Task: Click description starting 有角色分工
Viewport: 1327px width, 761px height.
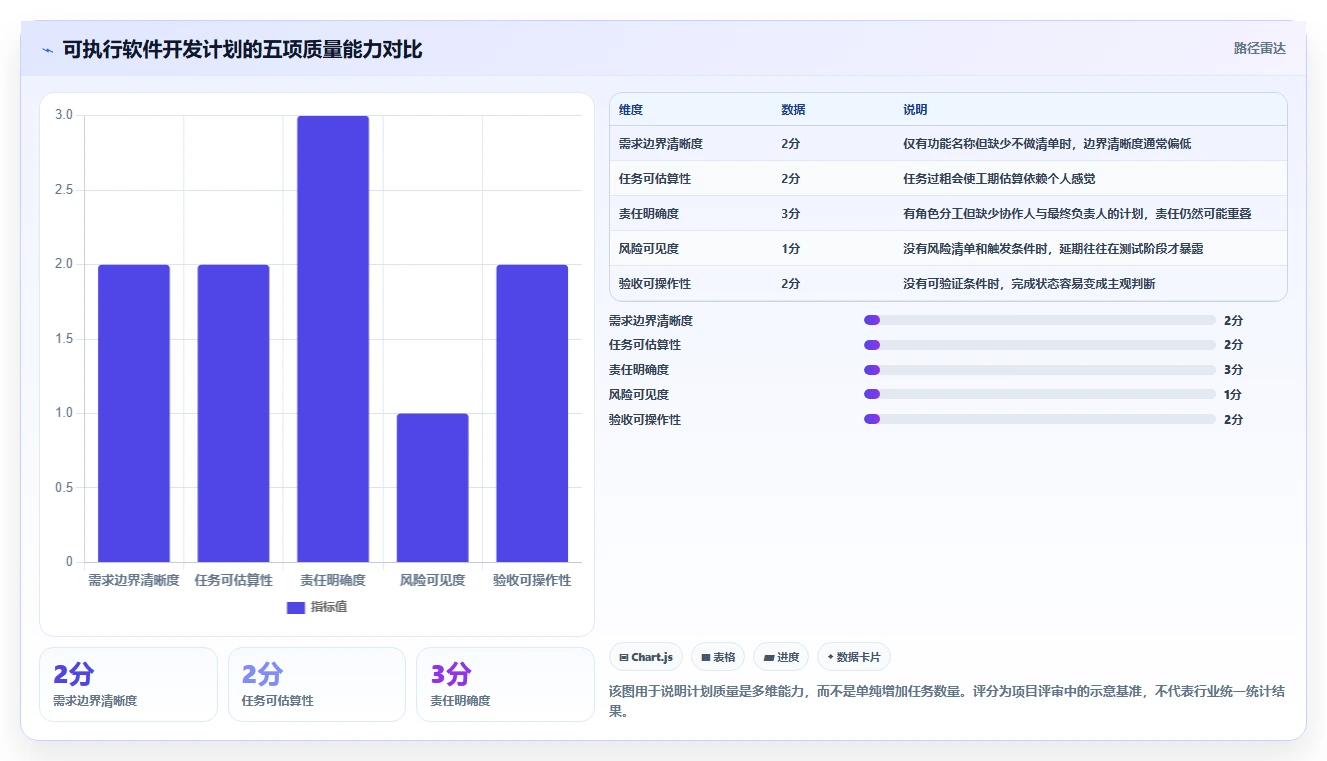Action: click(x=1078, y=214)
